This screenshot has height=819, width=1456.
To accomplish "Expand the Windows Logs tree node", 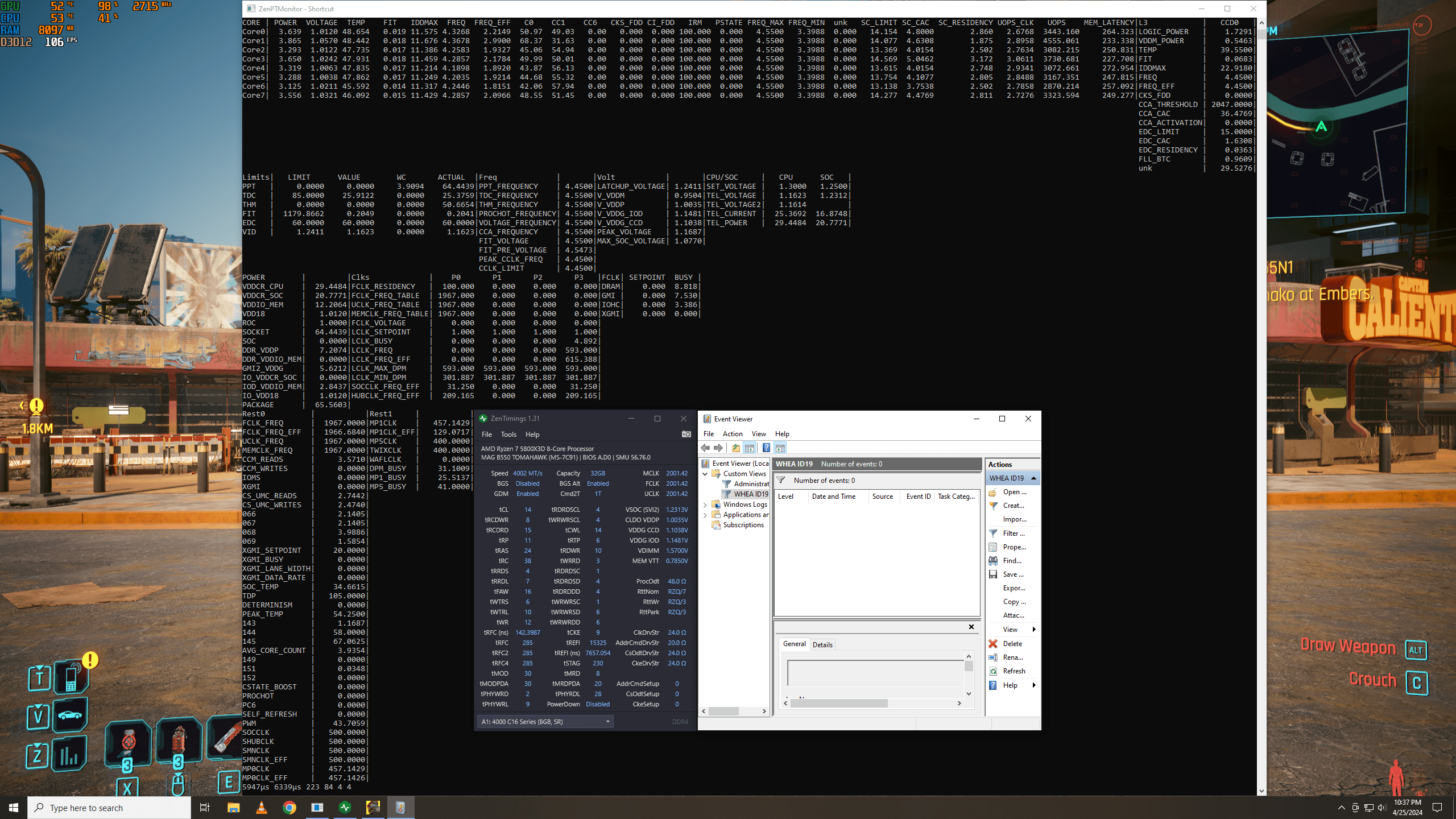I will click(x=706, y=504).
